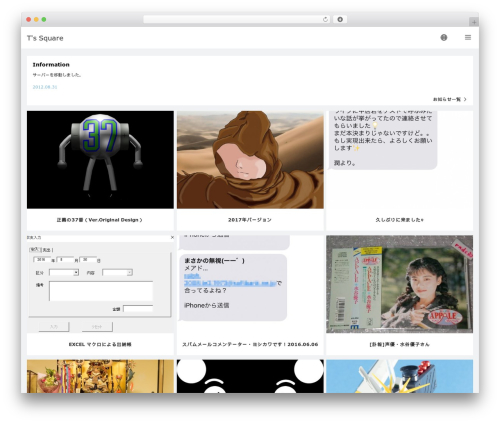Viewport: 500px width, 423px height.
Task: Open the お知らせ一覧 link
Action: 449,99
